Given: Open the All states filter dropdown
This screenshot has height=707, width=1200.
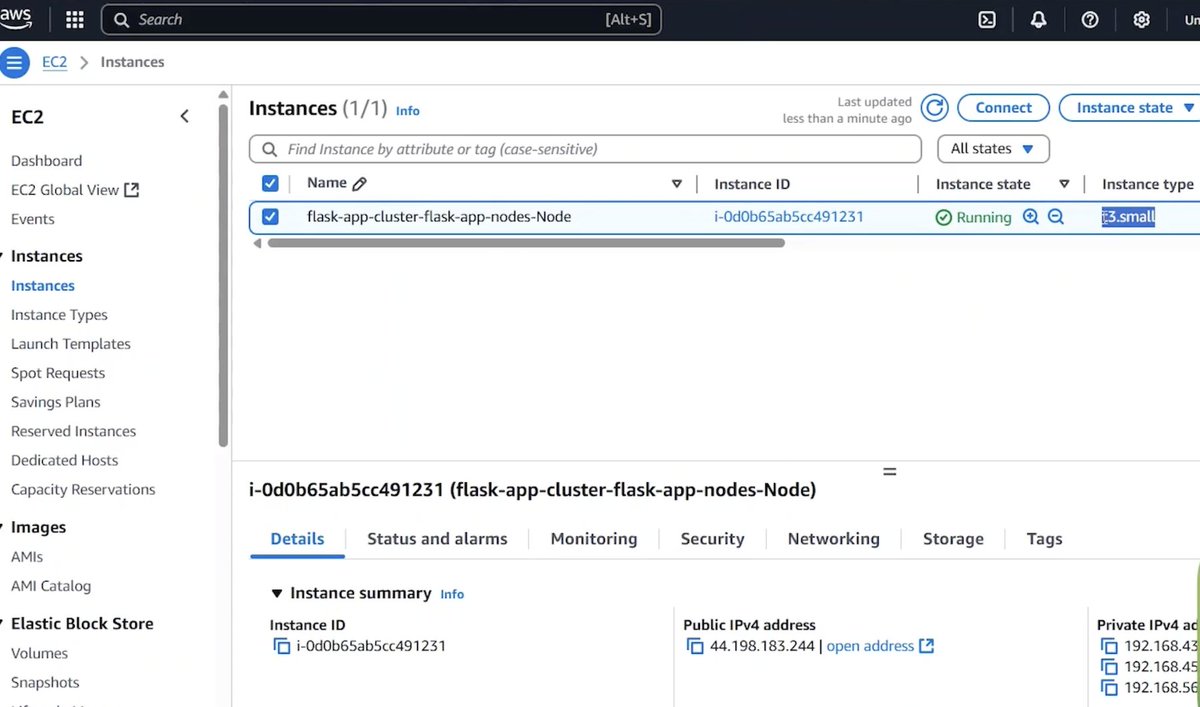Looking at the screenshot, I should tap(993, 149).
